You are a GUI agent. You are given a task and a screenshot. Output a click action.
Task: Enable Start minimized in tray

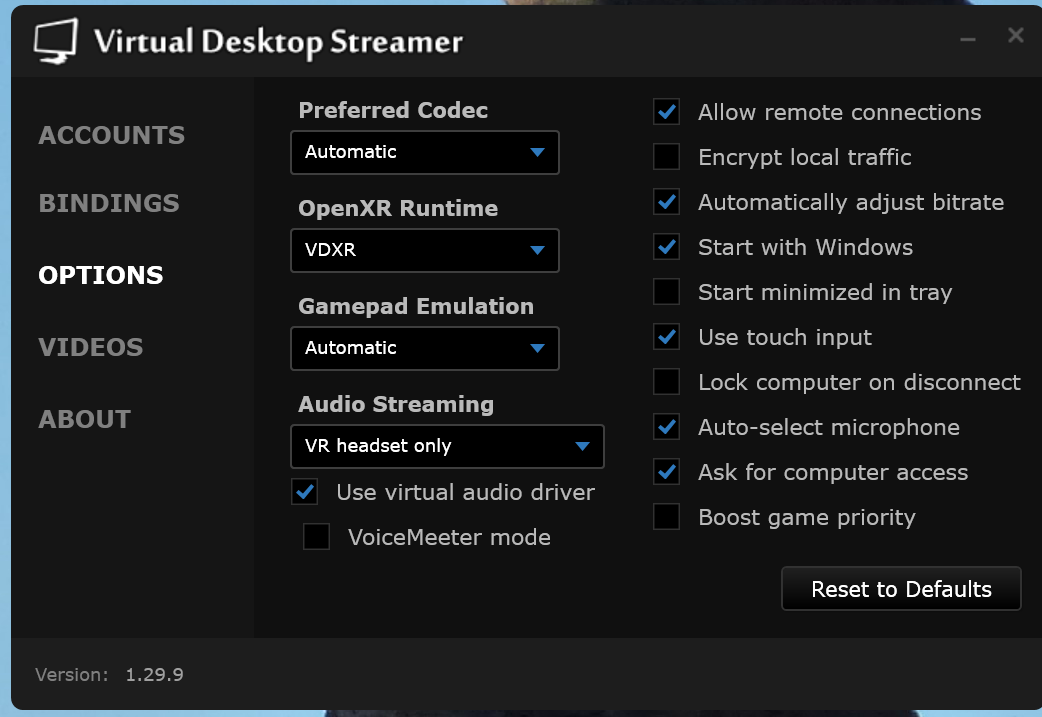click(667, 292)
